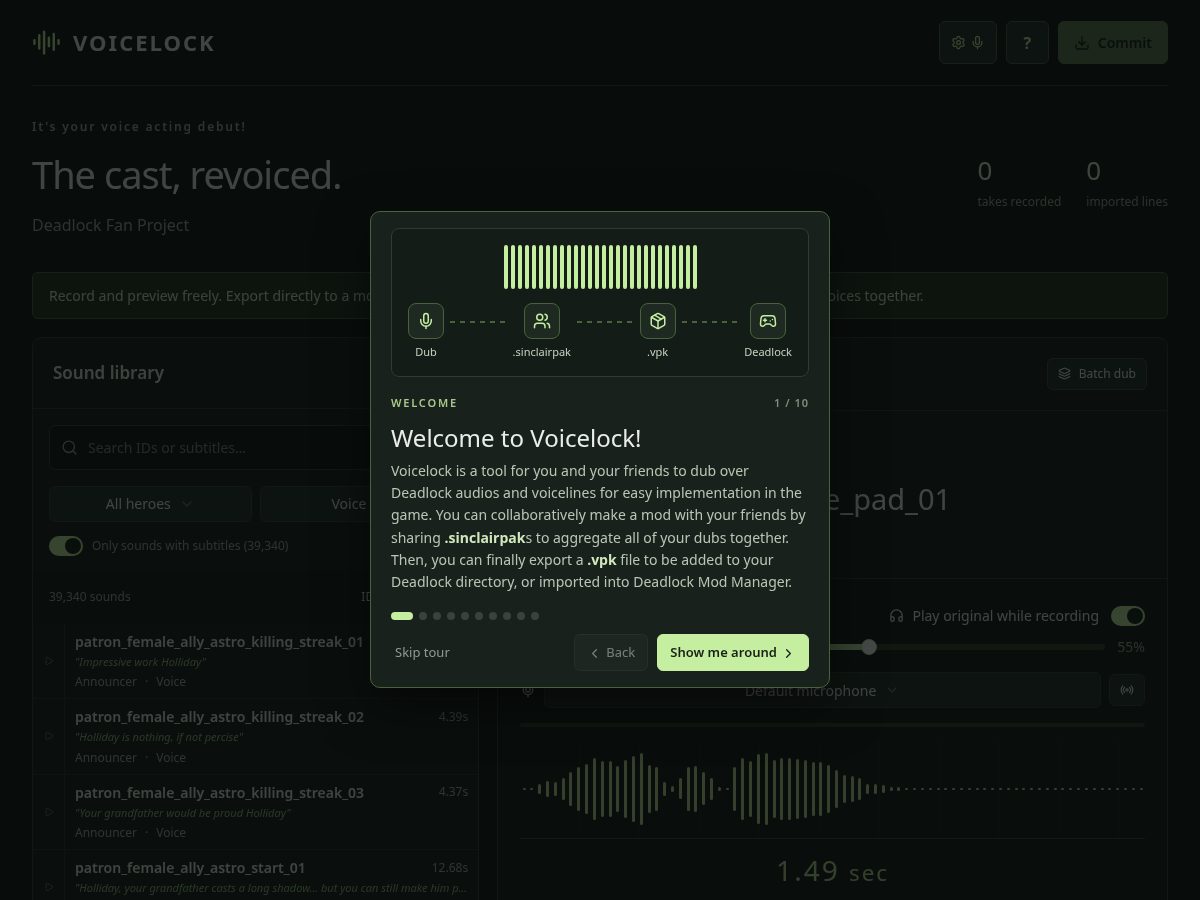
Task: Click the chevron in Show me around
Action: (789, 653)
